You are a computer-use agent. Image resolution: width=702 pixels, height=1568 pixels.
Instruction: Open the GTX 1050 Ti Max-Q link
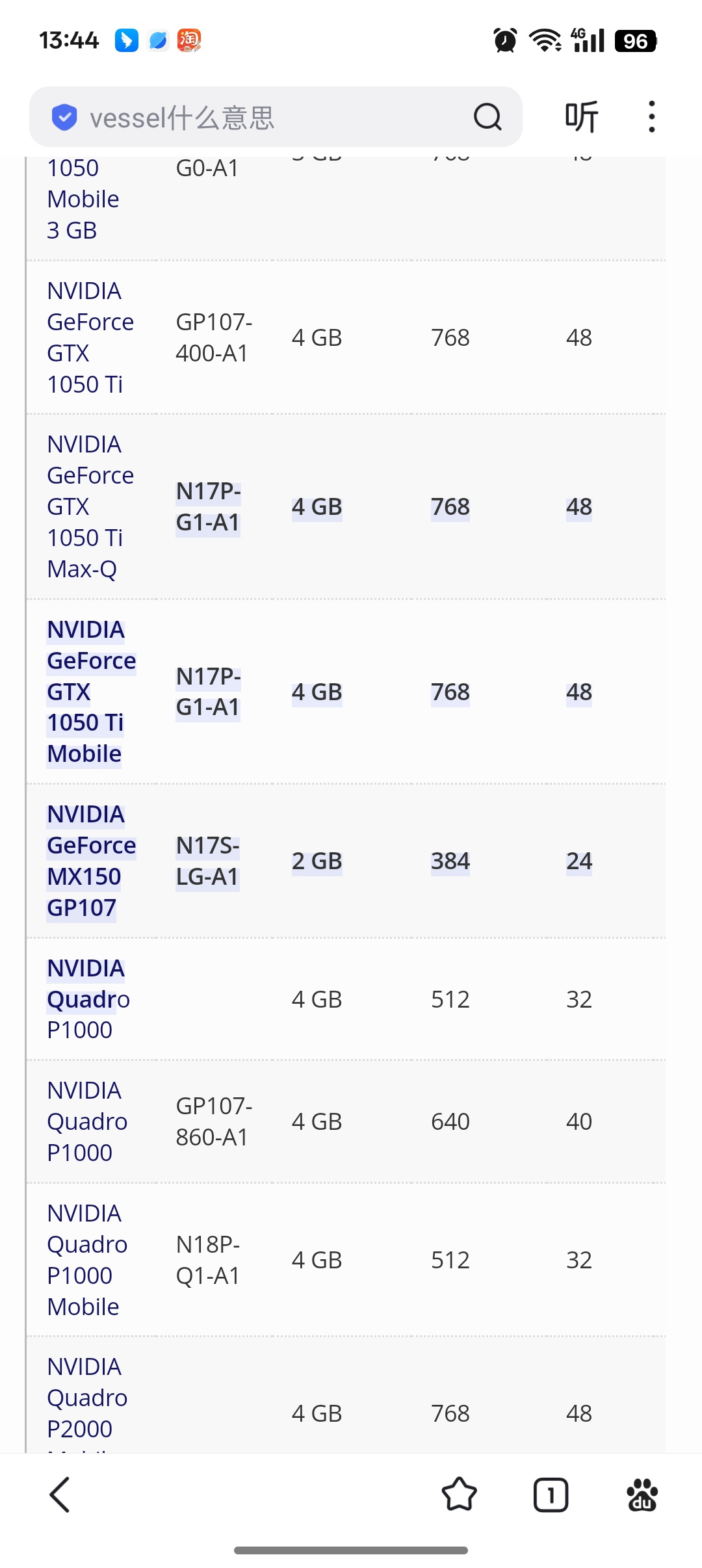click(90, 506)
